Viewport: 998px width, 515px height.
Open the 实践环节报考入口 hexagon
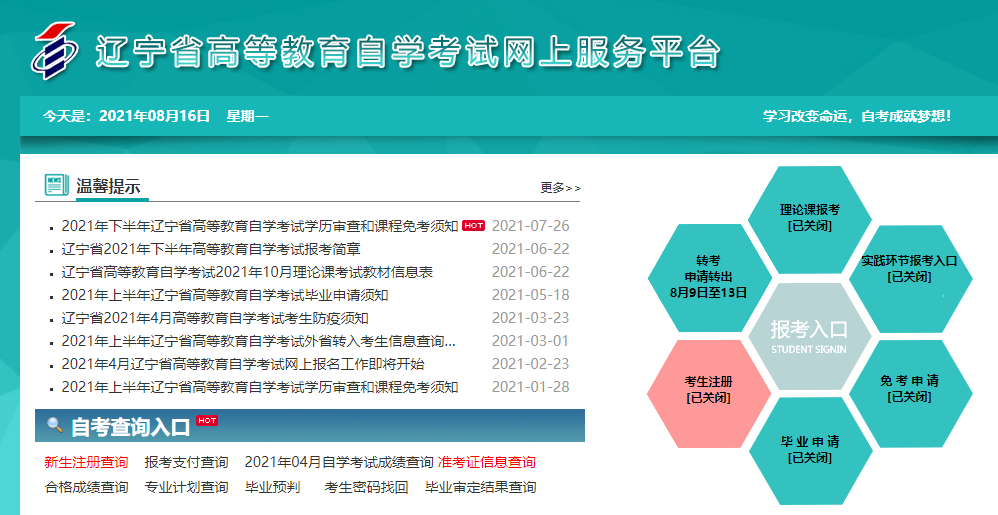(909, 268)
